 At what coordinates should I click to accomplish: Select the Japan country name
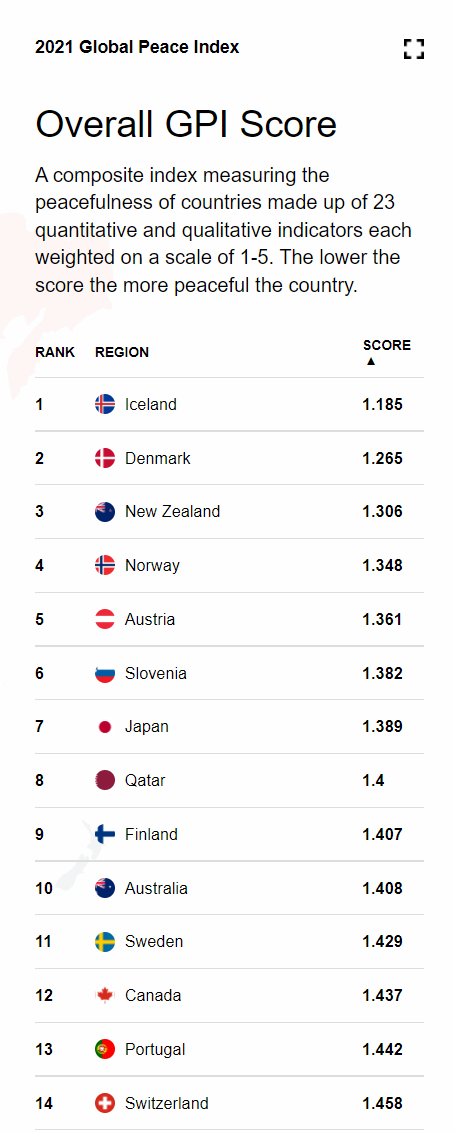coord(147,727)
